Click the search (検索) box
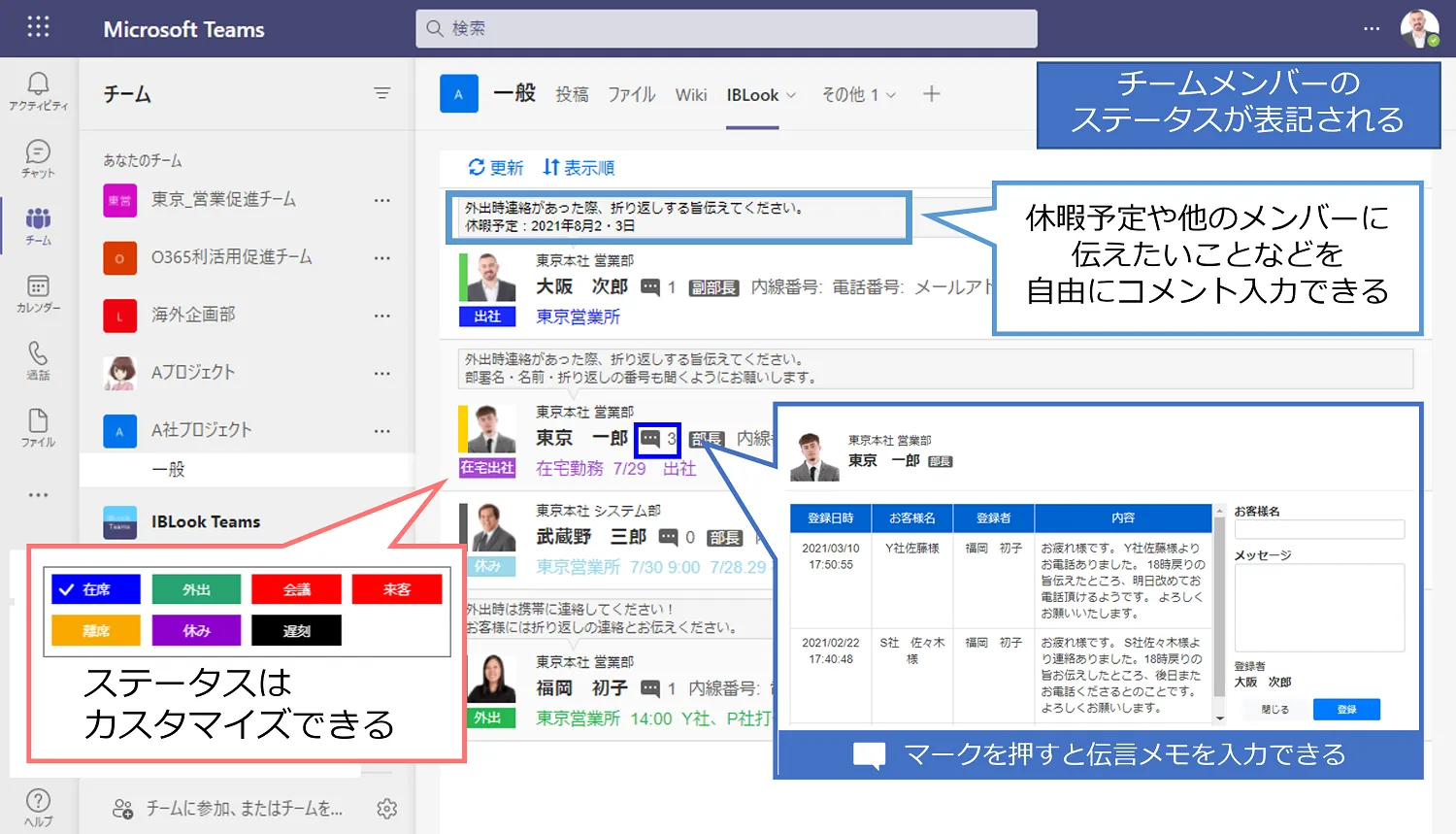The width and height of the screenshot is (1456, 834). click(x=726, y=28)
